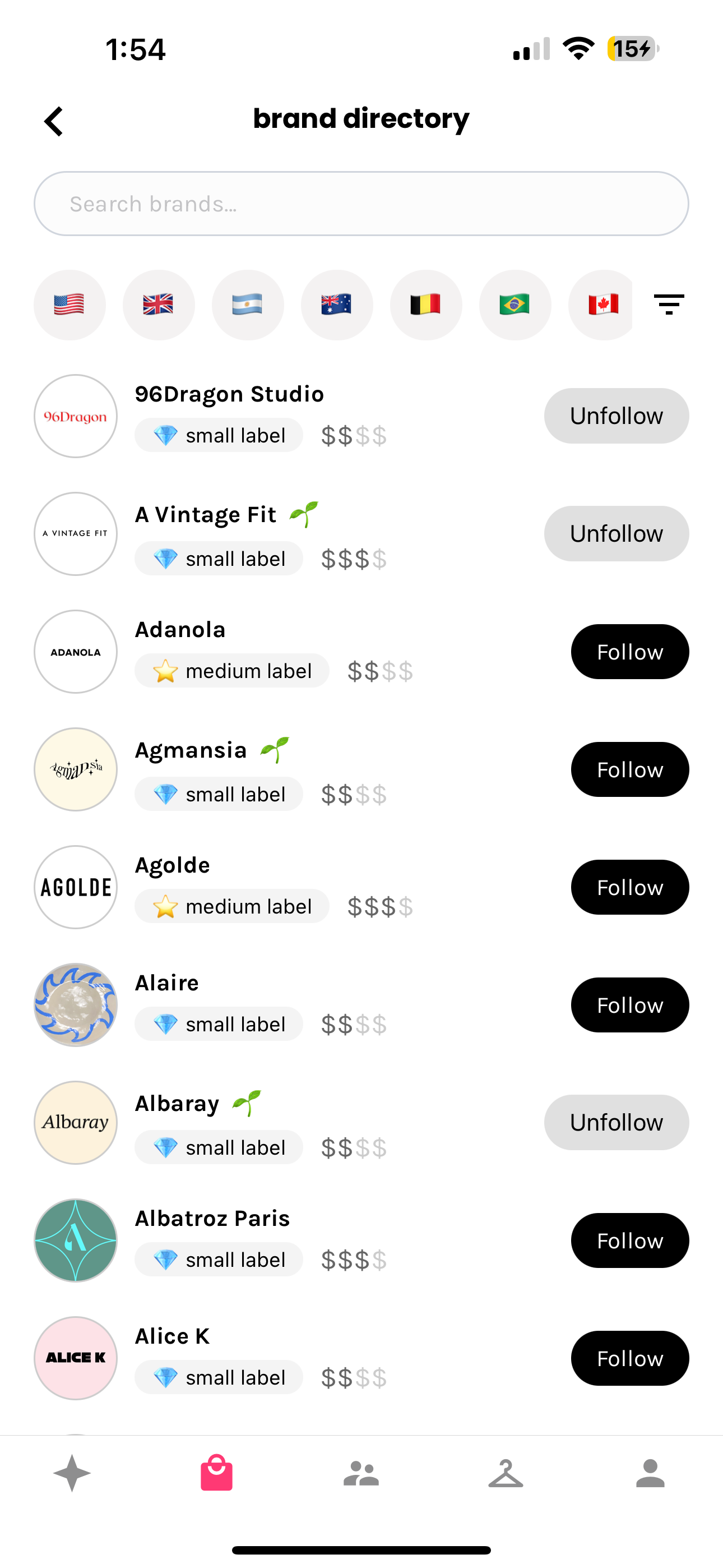Select the Argentina flag filter
The width and height of the screenshot is (723, 1568).
pos(248,305)
